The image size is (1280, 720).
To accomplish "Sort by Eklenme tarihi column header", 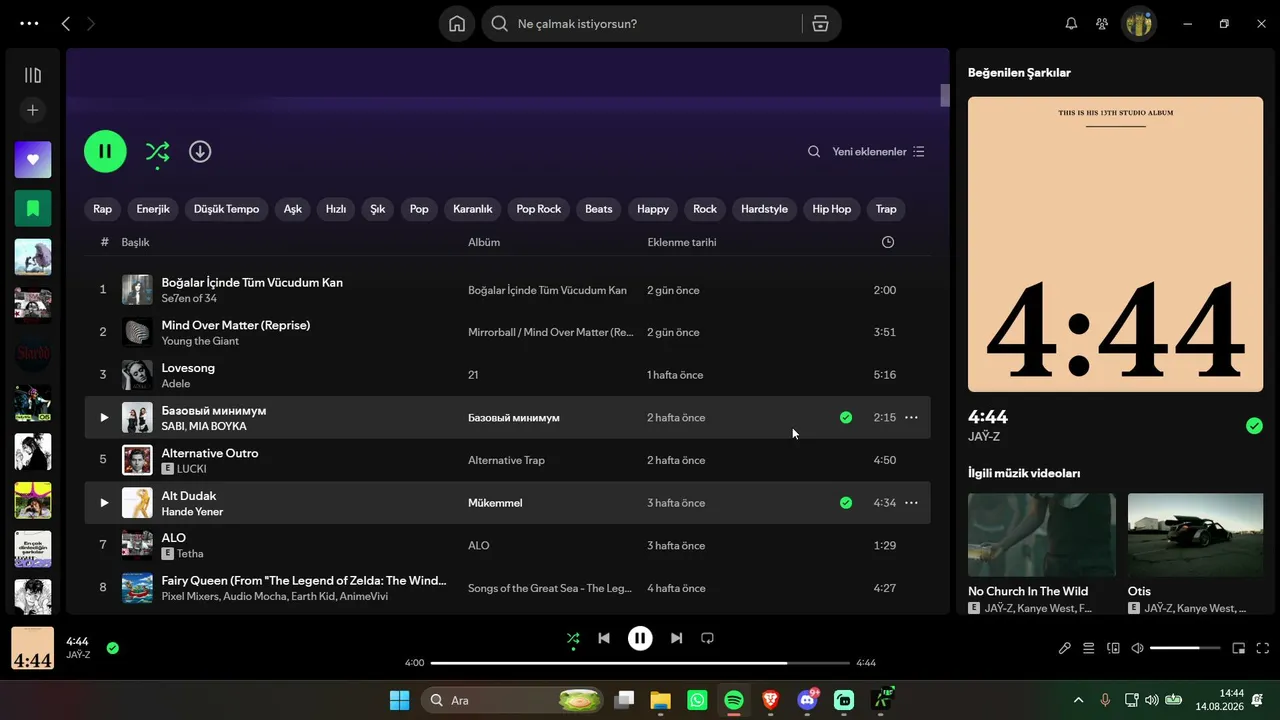I will [682, 242].
